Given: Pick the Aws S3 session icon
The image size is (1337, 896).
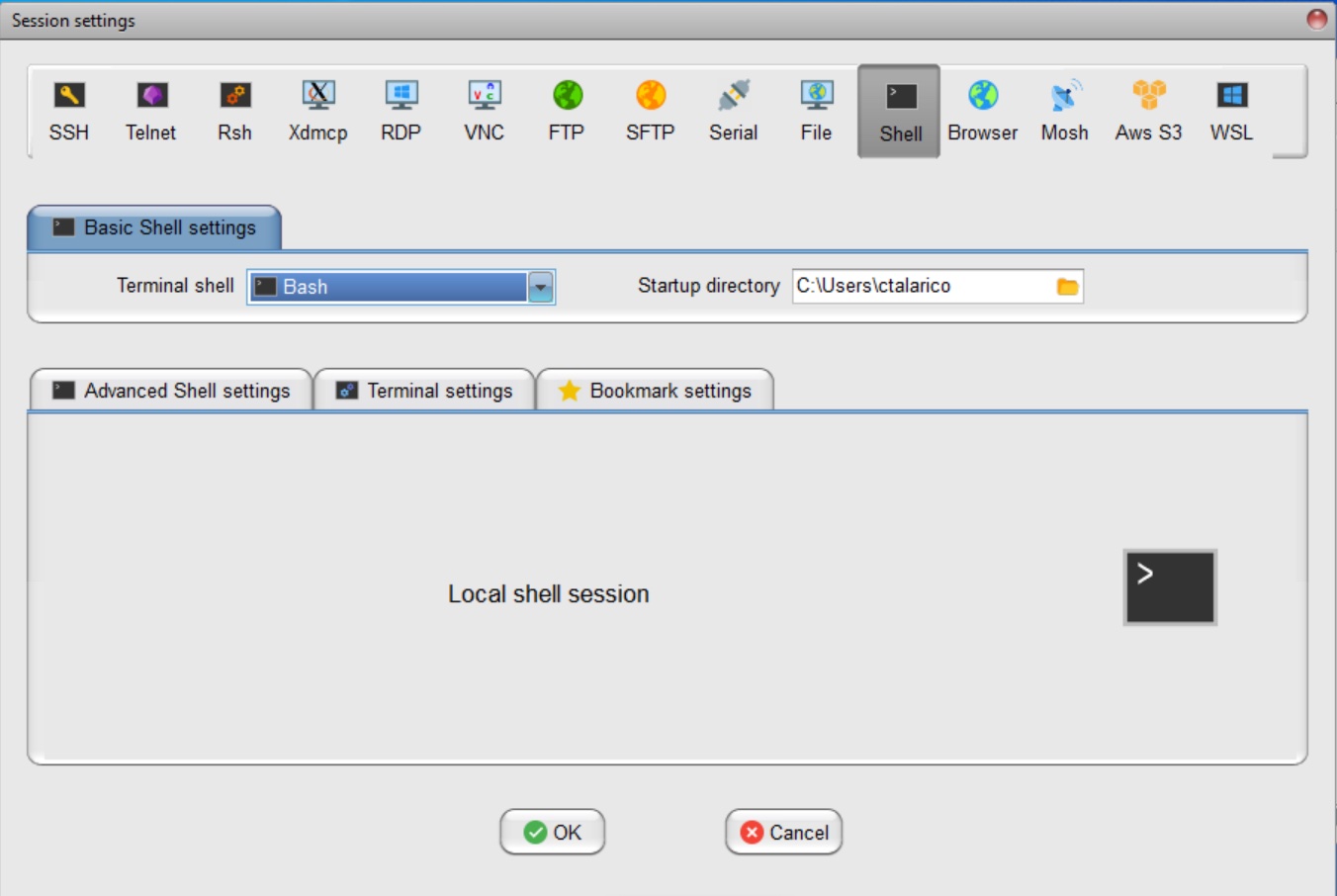Looking at the screenshot, I should 1148,112.
